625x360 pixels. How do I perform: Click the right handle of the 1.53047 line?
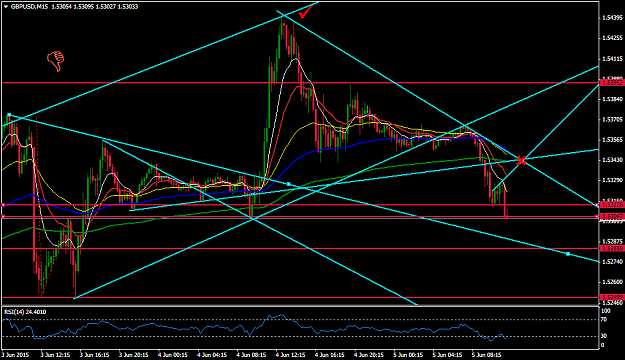point(597,216)
